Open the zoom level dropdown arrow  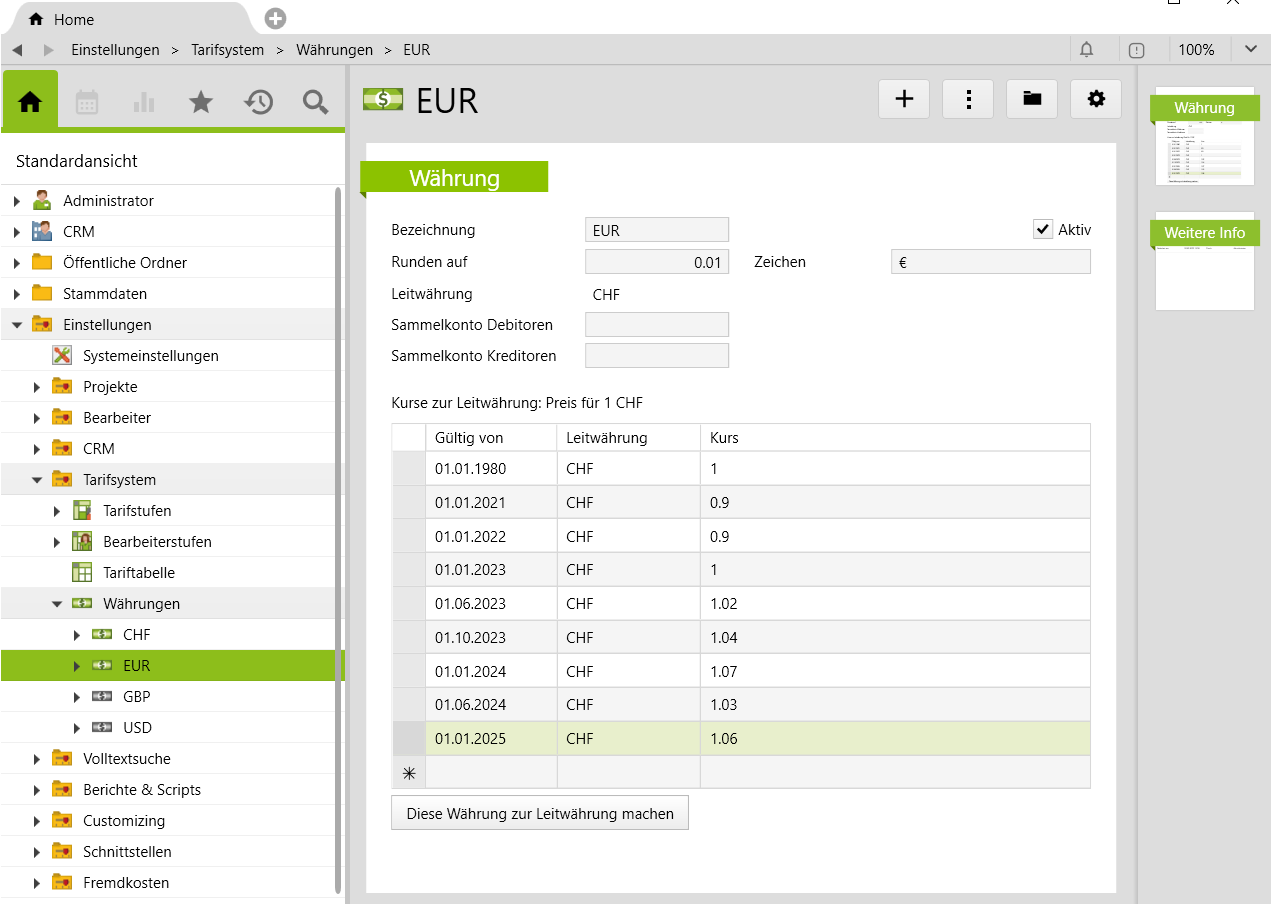(x=1251, y=49)
